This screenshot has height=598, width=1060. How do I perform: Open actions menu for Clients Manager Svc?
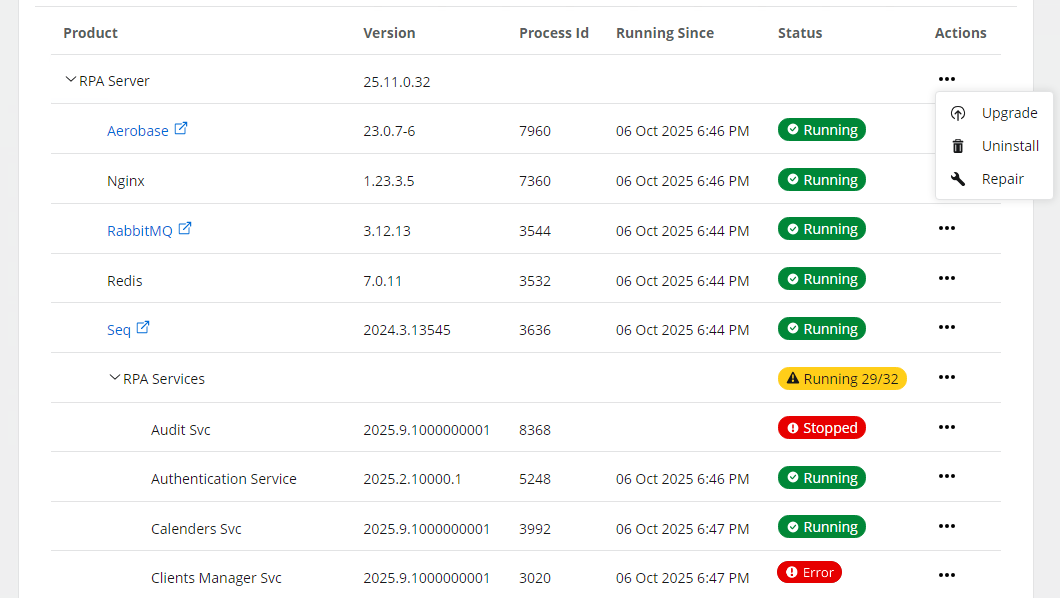(x=946, y=575)
